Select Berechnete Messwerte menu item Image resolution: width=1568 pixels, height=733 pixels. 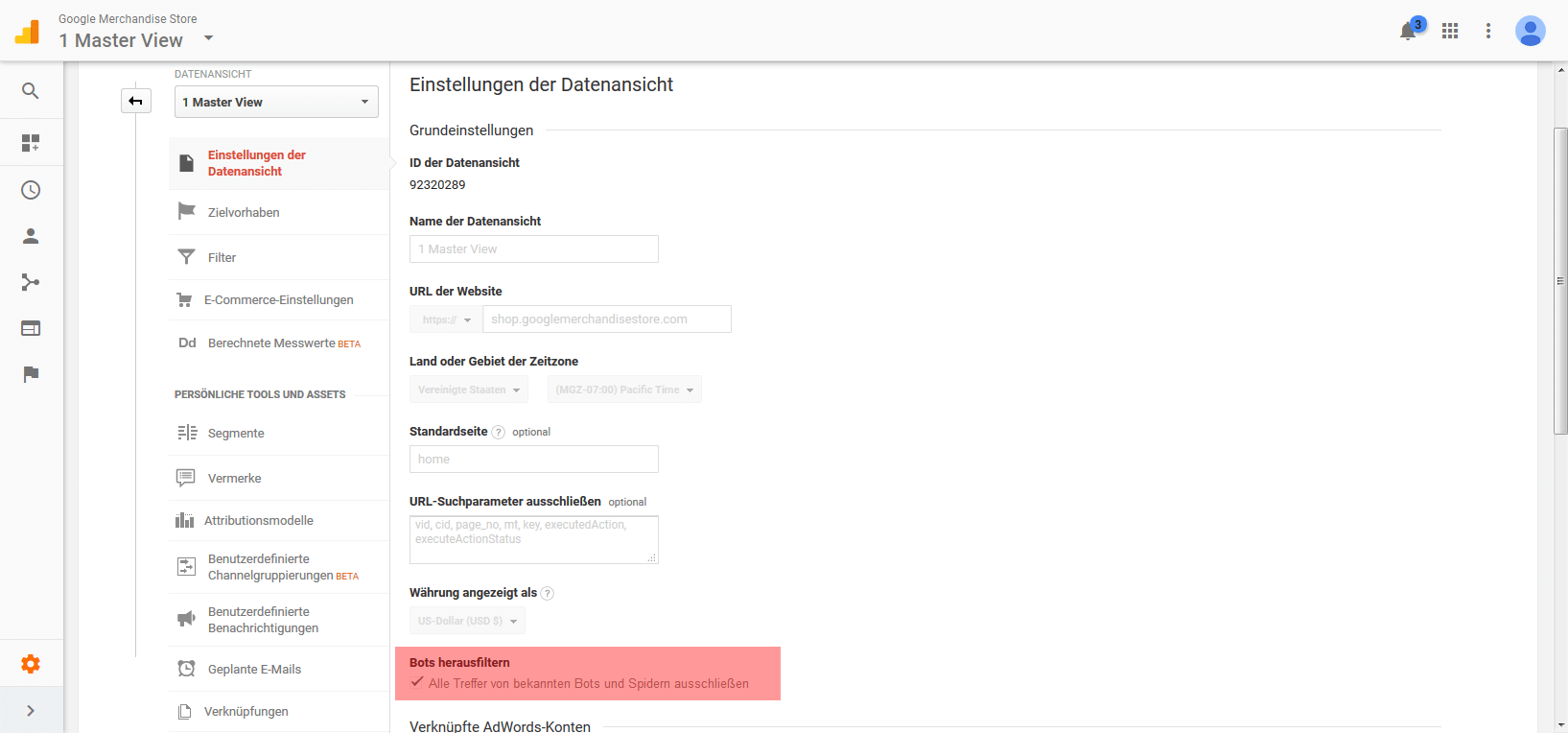pyautogui.click(x=279, y=343)
